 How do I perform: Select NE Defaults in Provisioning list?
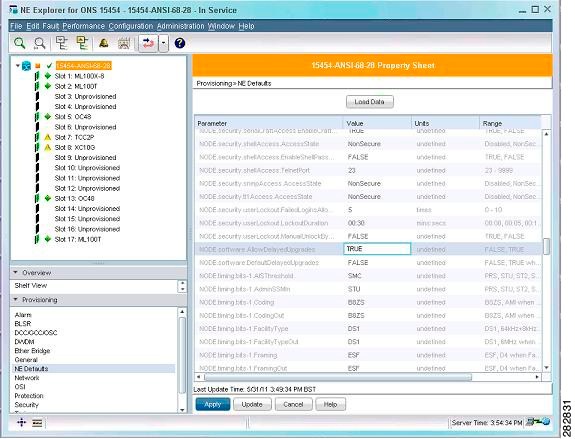31,369
